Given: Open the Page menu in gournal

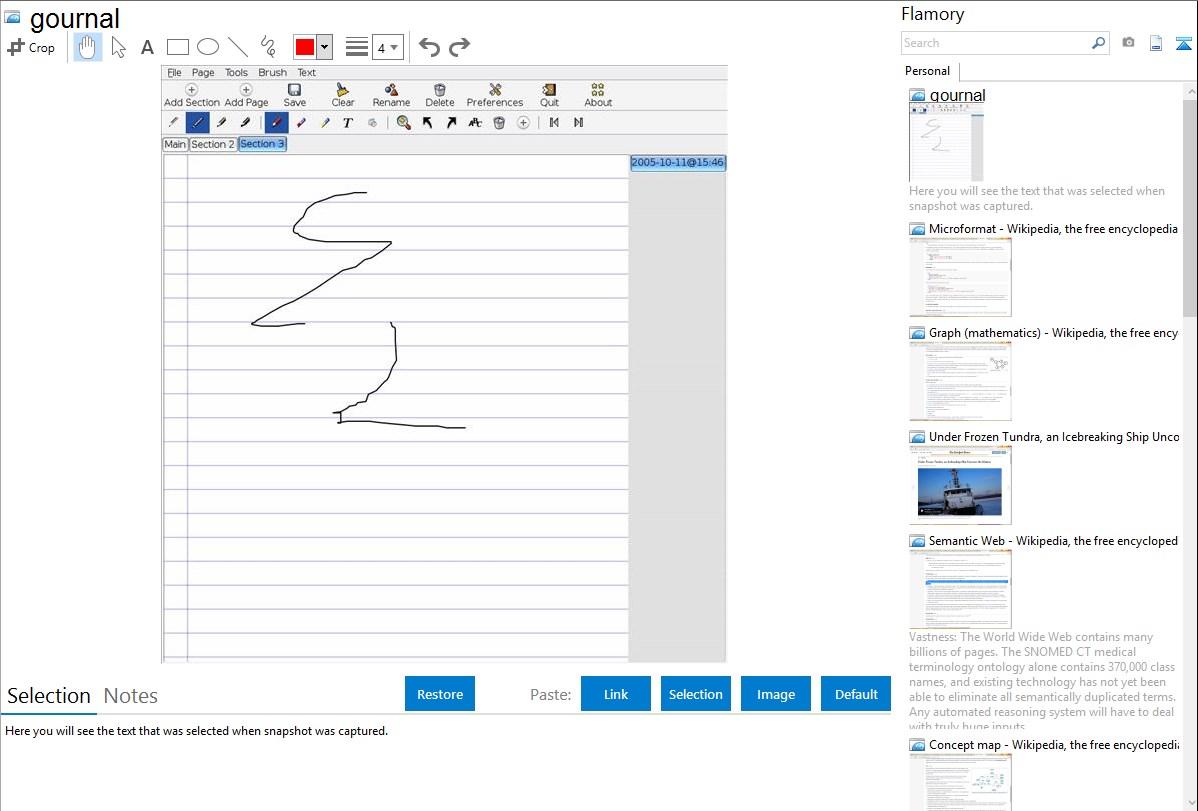Looking at the screenshot, I should 202,73.
